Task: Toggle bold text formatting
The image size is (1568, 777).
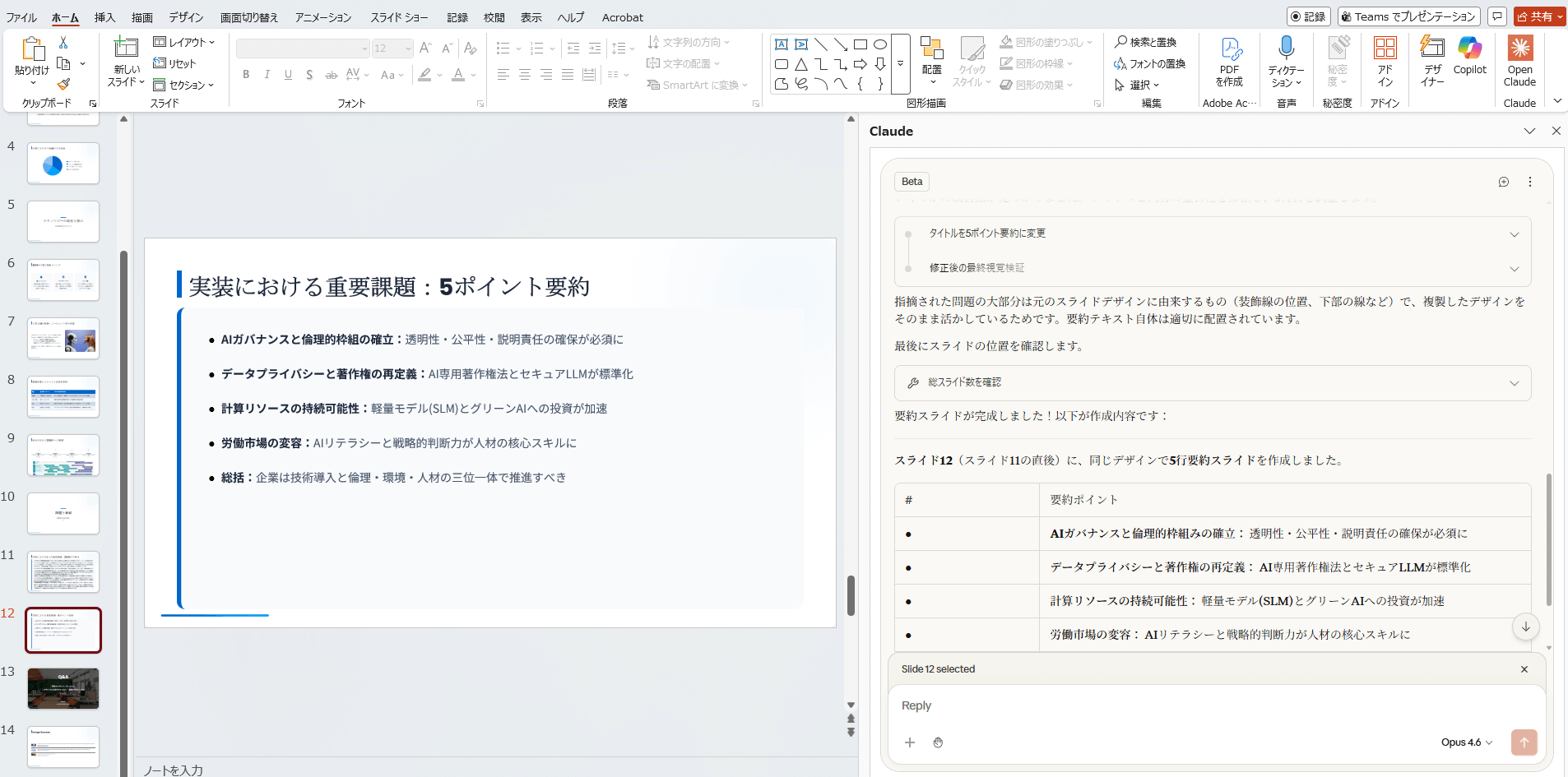Action: click(x=246, y=75)
